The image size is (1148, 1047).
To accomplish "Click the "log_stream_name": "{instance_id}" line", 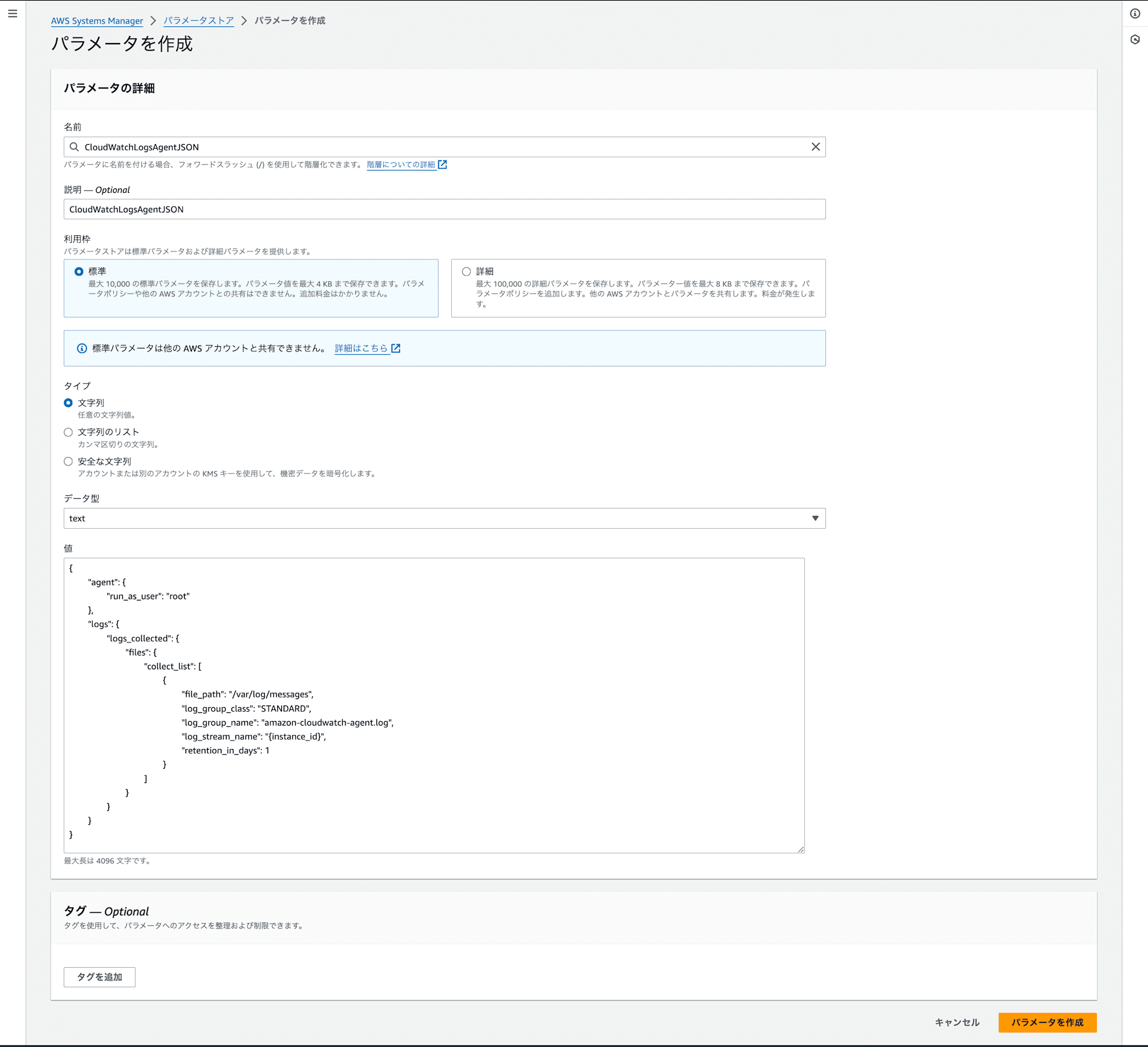I will pos(254,737).
